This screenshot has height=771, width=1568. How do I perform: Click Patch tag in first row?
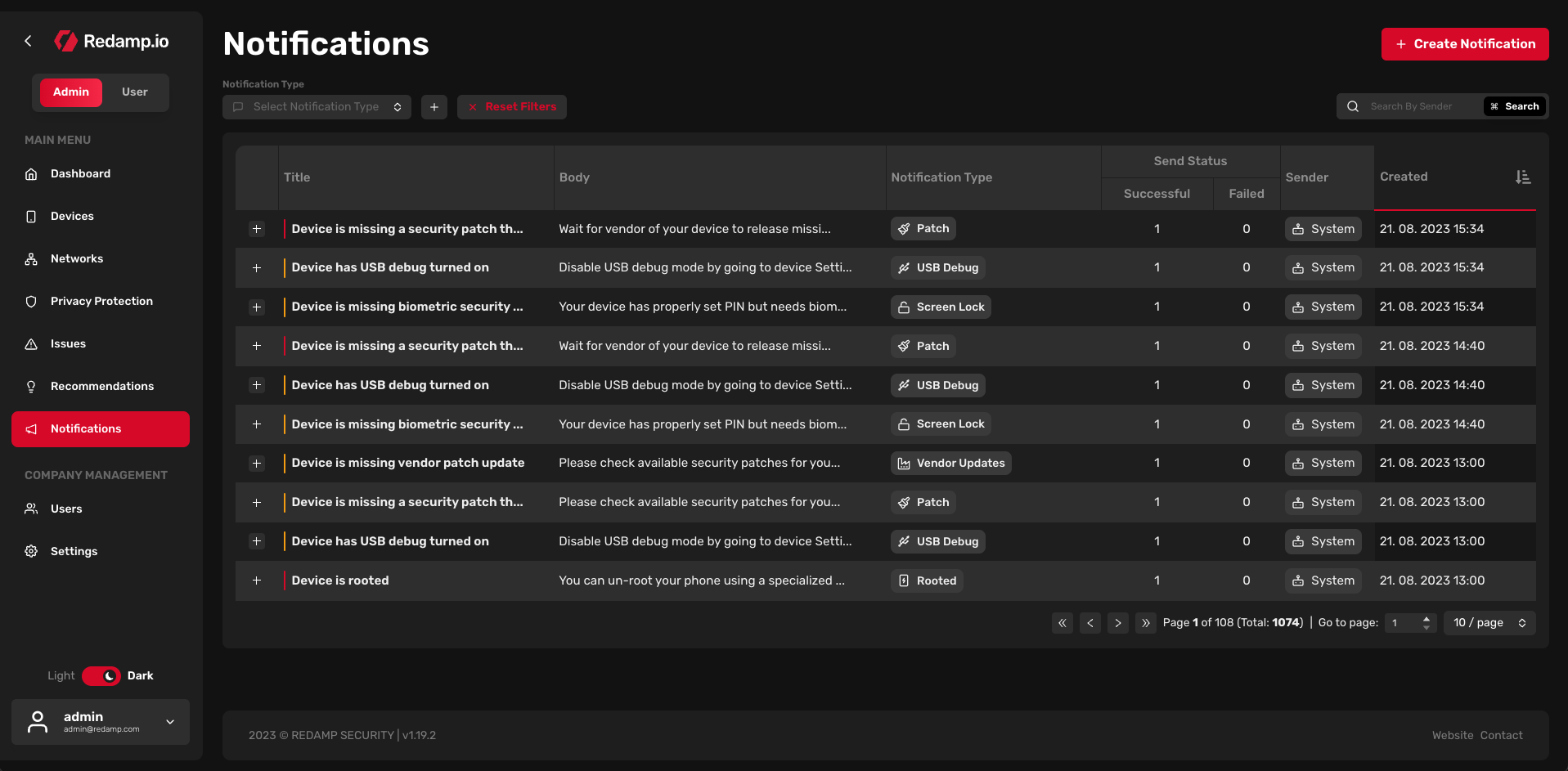coord(923,229)
